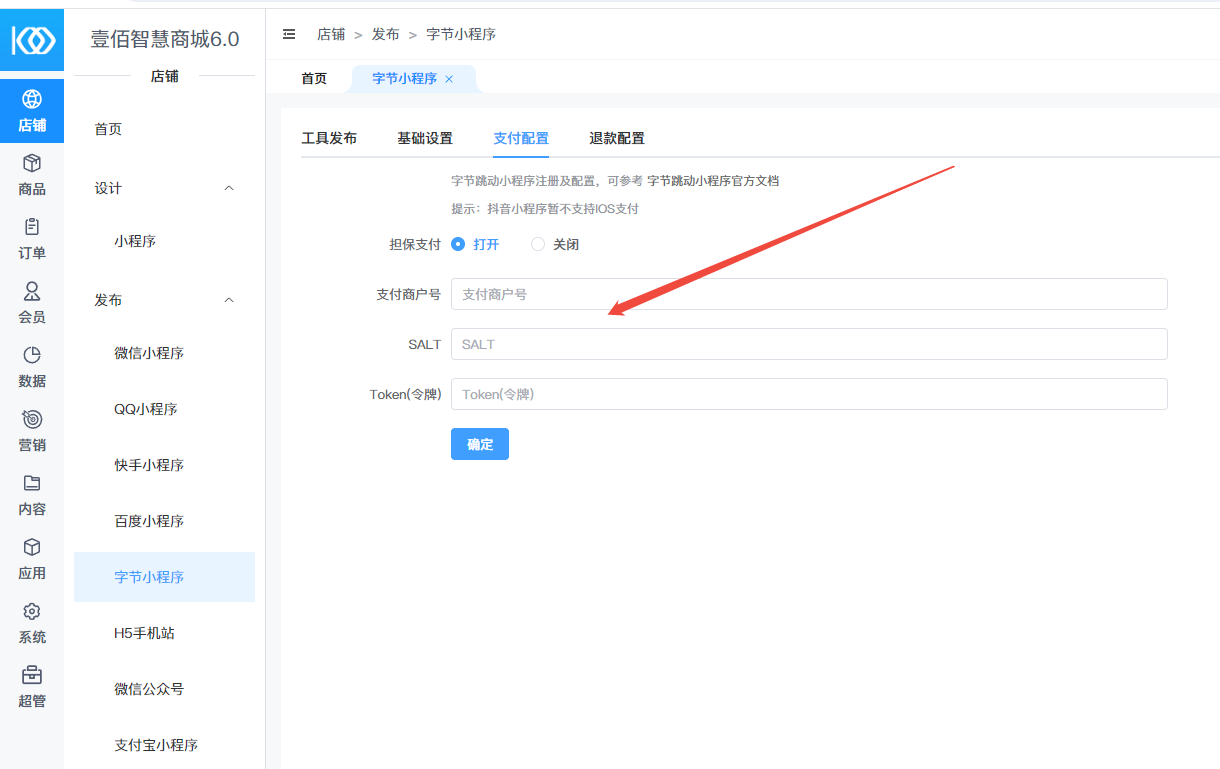Select the 数据 pie chart icon
The height and width of the screenshot is (769, 1220).
pos(32,356)
